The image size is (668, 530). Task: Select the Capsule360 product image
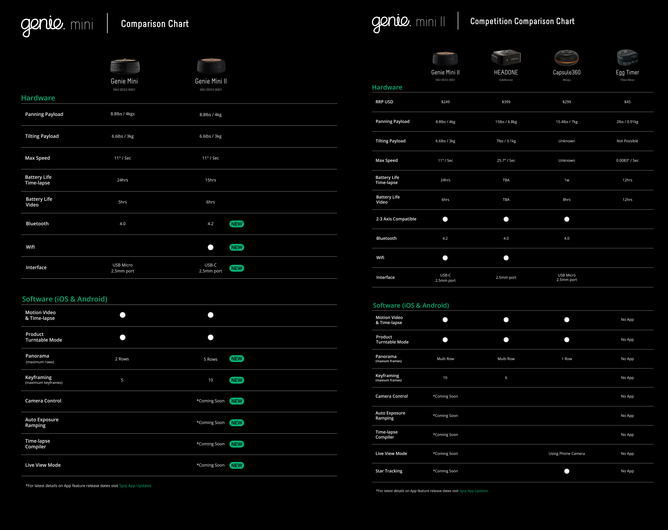(x=566, y=58)
